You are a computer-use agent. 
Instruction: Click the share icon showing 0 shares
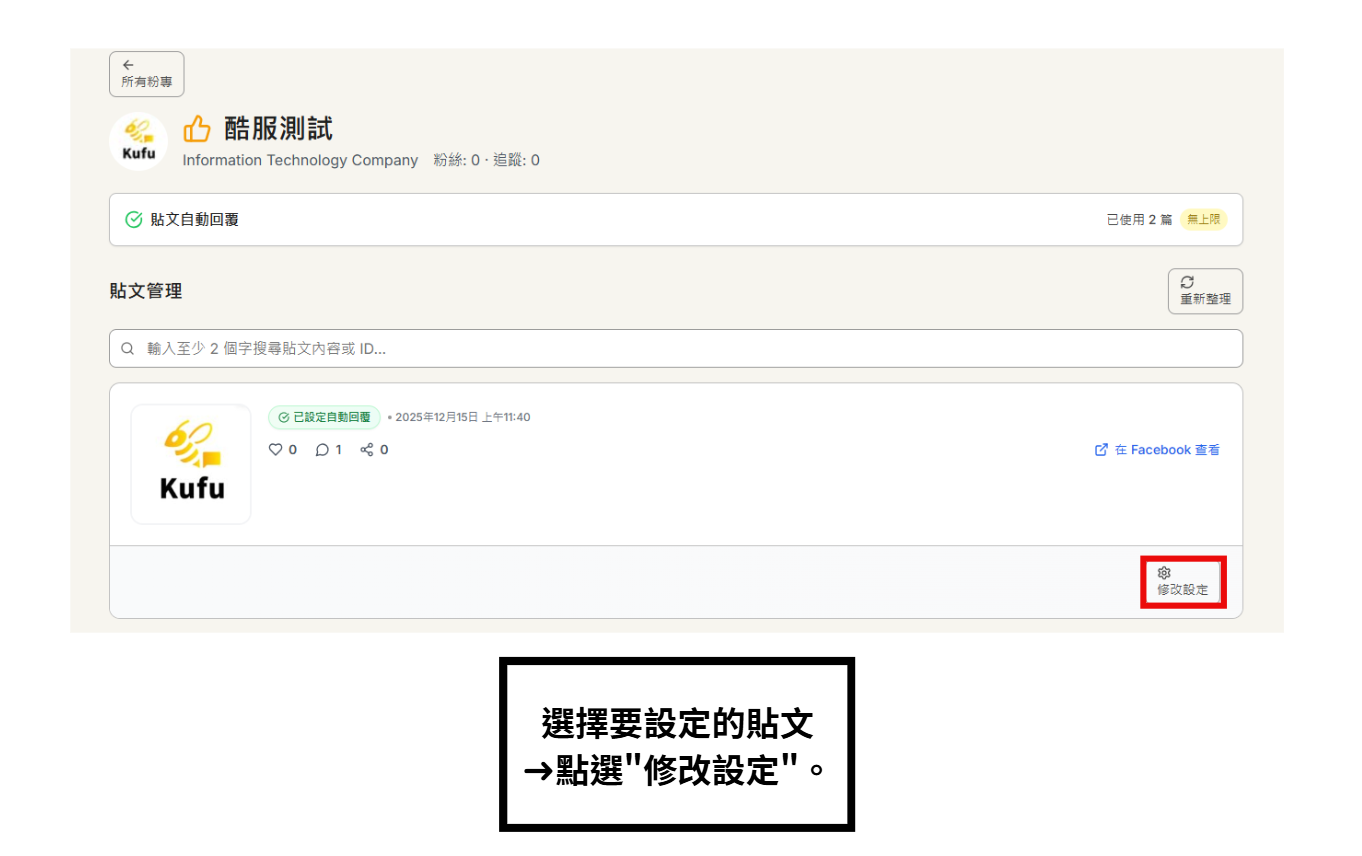coord(367,449)
